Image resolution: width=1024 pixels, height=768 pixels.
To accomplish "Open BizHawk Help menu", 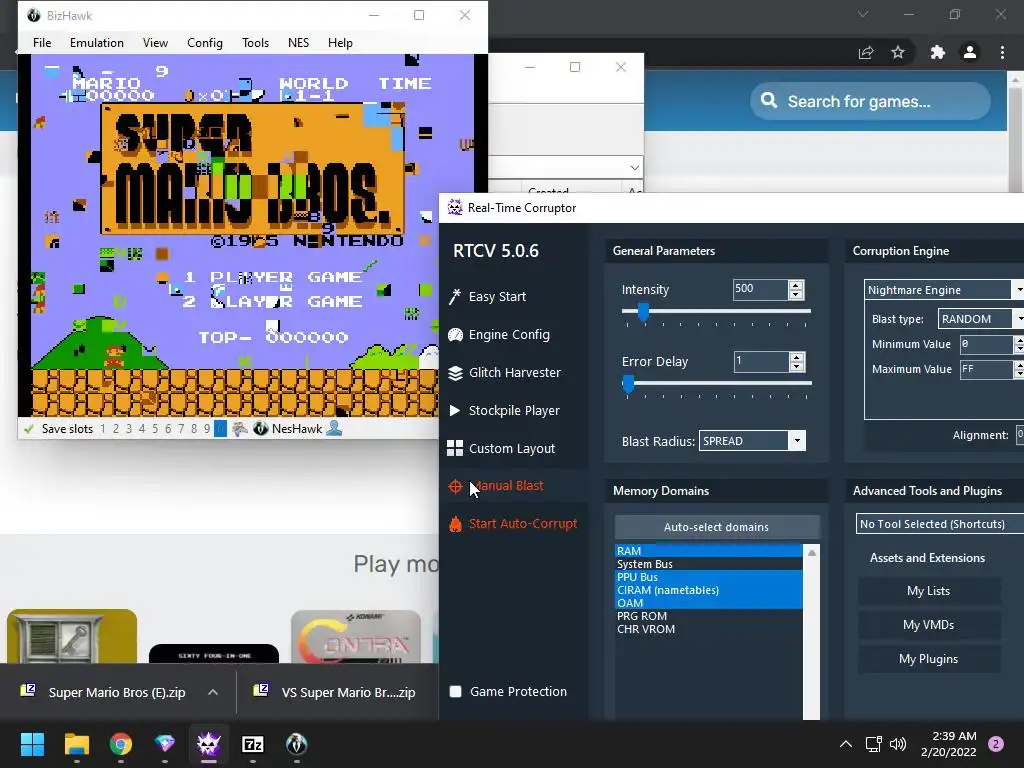I will pos(340,42).
